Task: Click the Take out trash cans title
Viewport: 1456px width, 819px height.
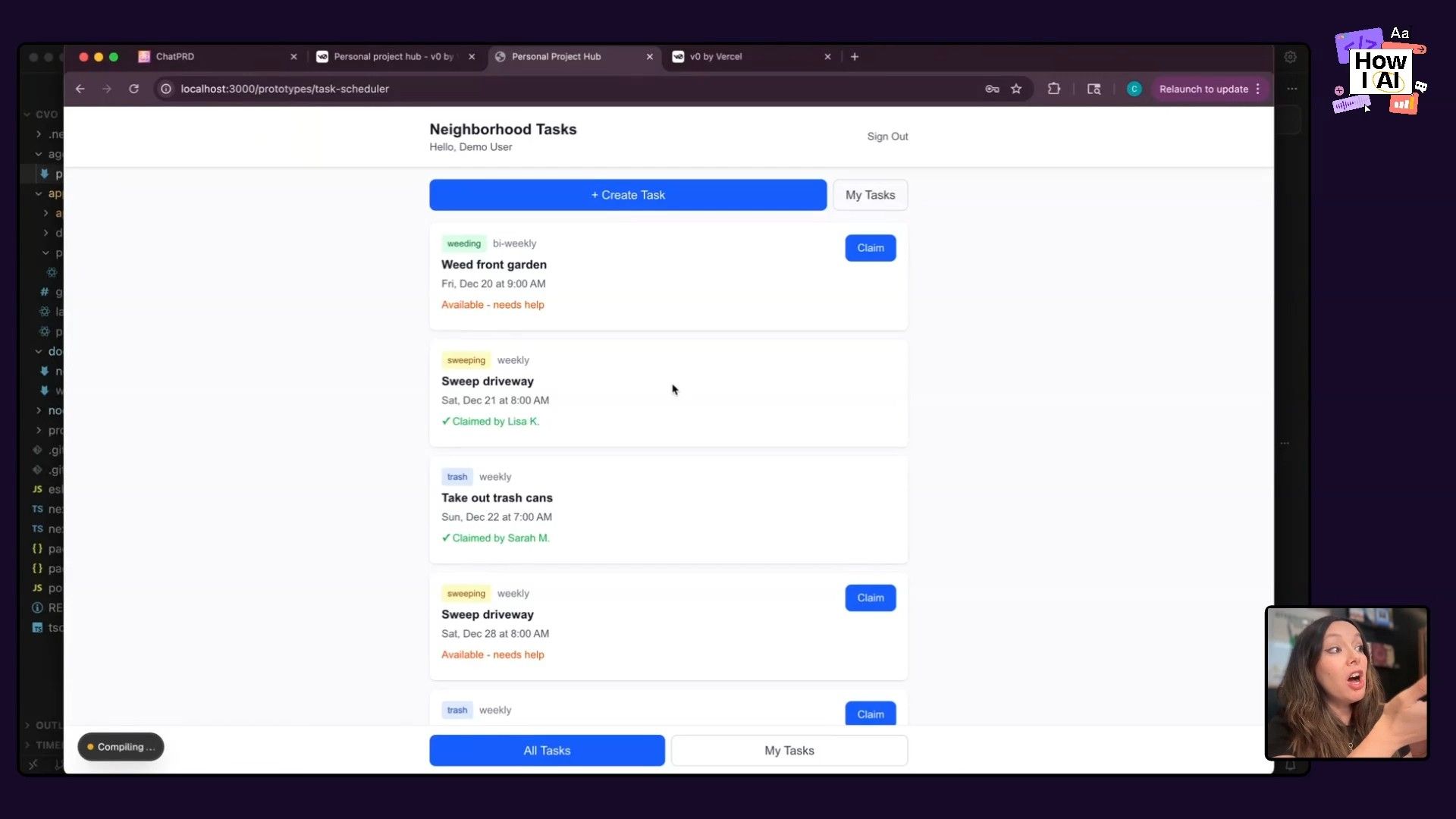Action: (497, 497)
